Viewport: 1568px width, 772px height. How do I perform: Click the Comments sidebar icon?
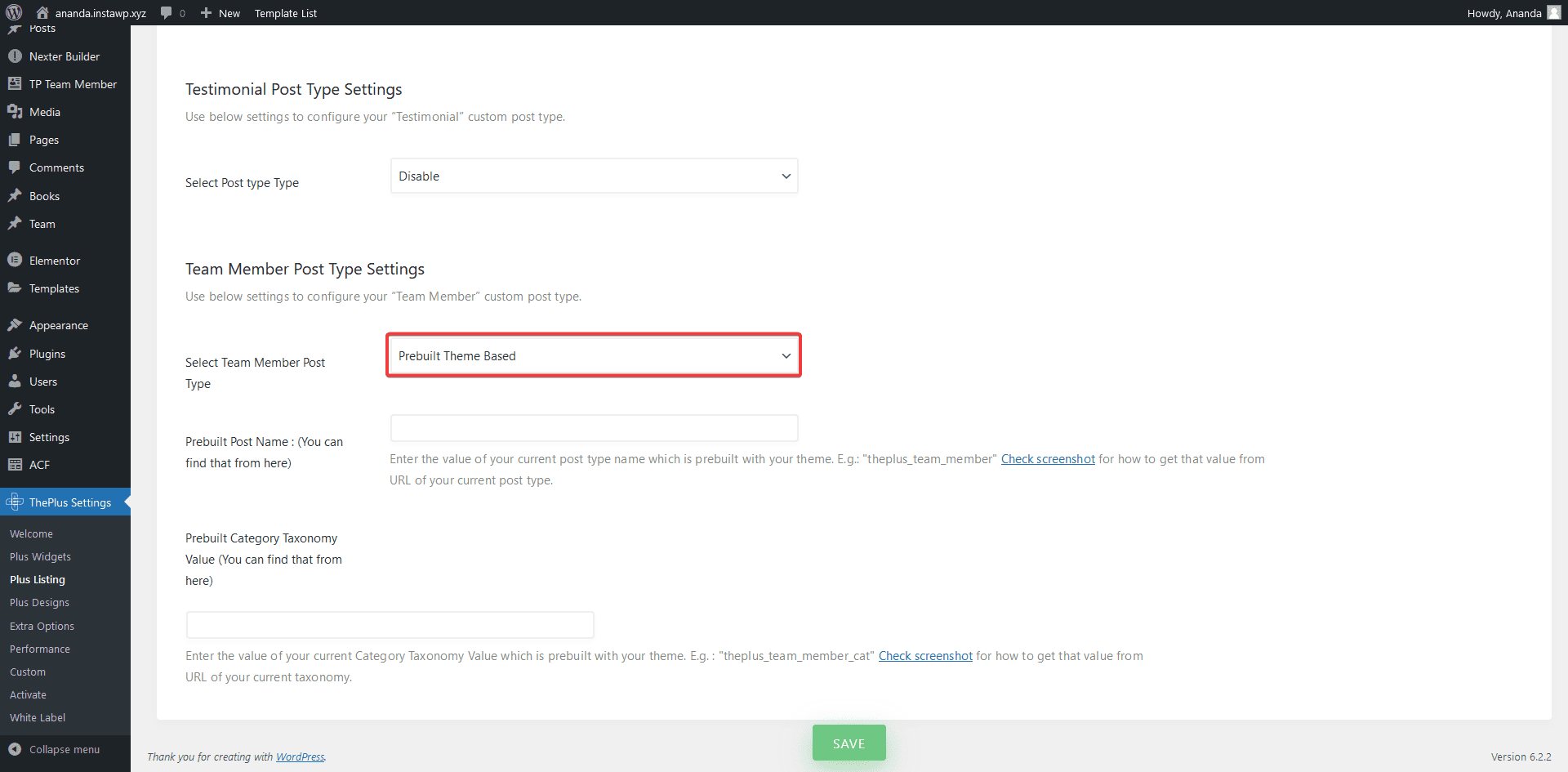click(x=15, y=167)
